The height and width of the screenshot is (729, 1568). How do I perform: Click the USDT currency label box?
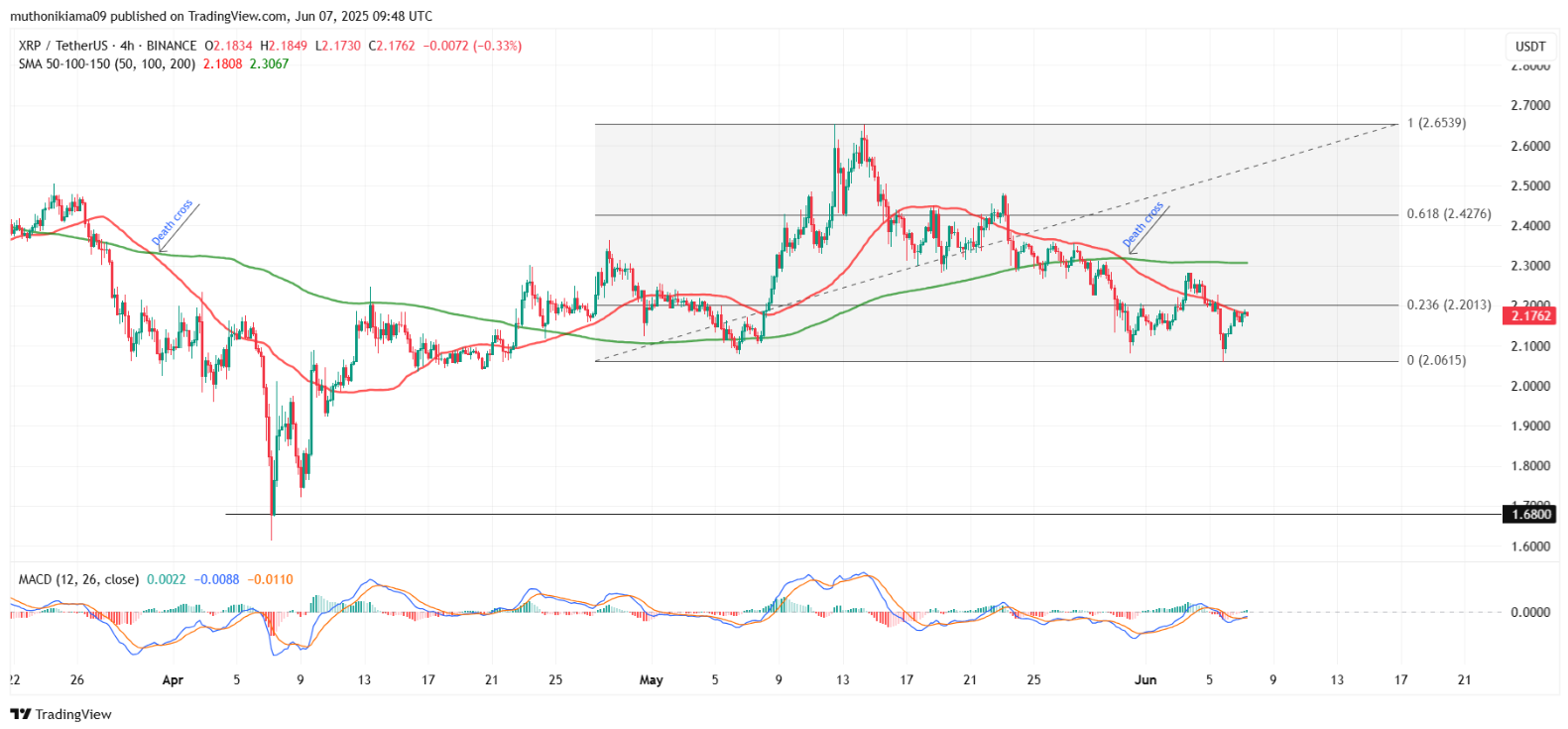click(x=1530, y=46)
